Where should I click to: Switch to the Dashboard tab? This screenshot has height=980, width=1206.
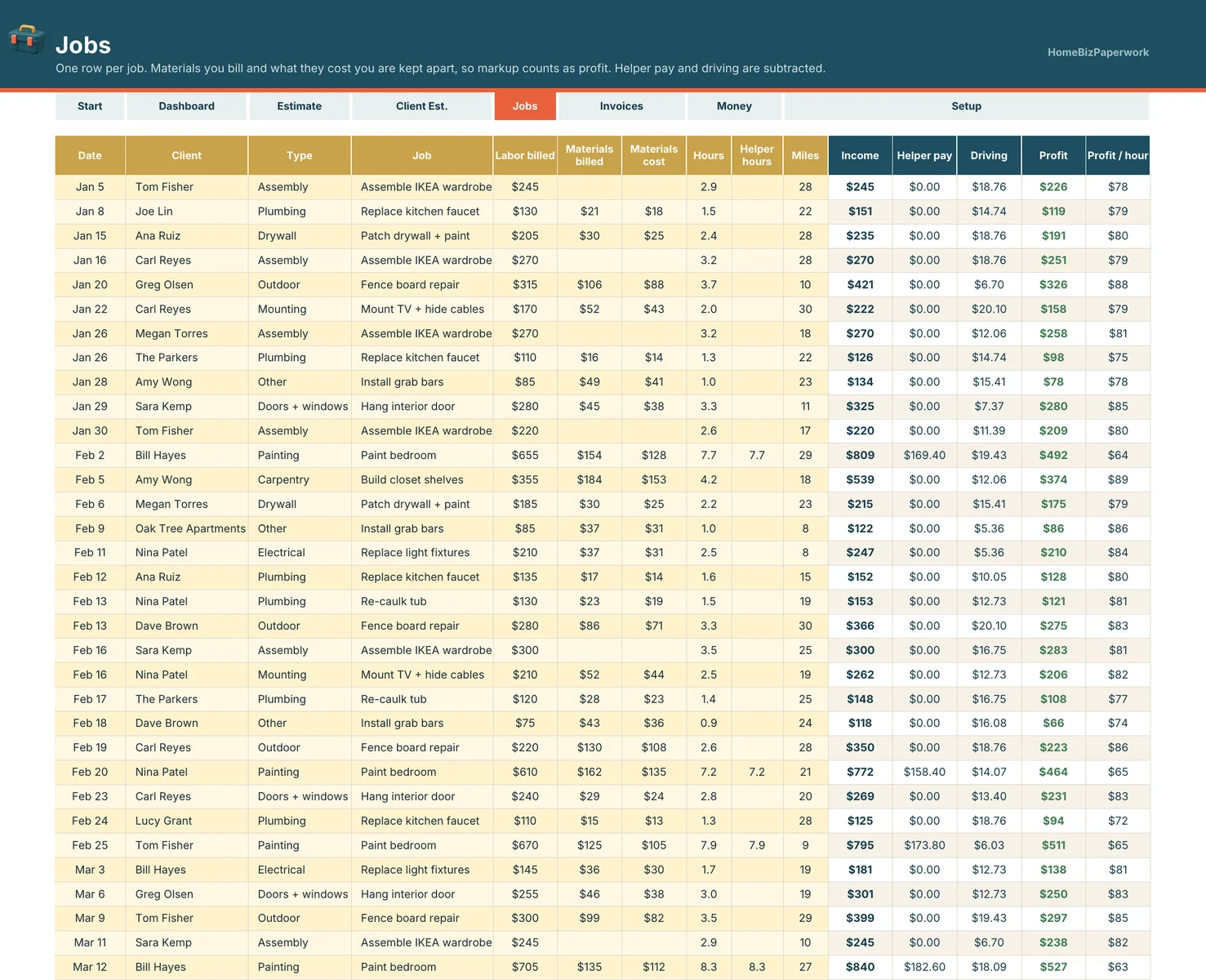coord(187,106)
